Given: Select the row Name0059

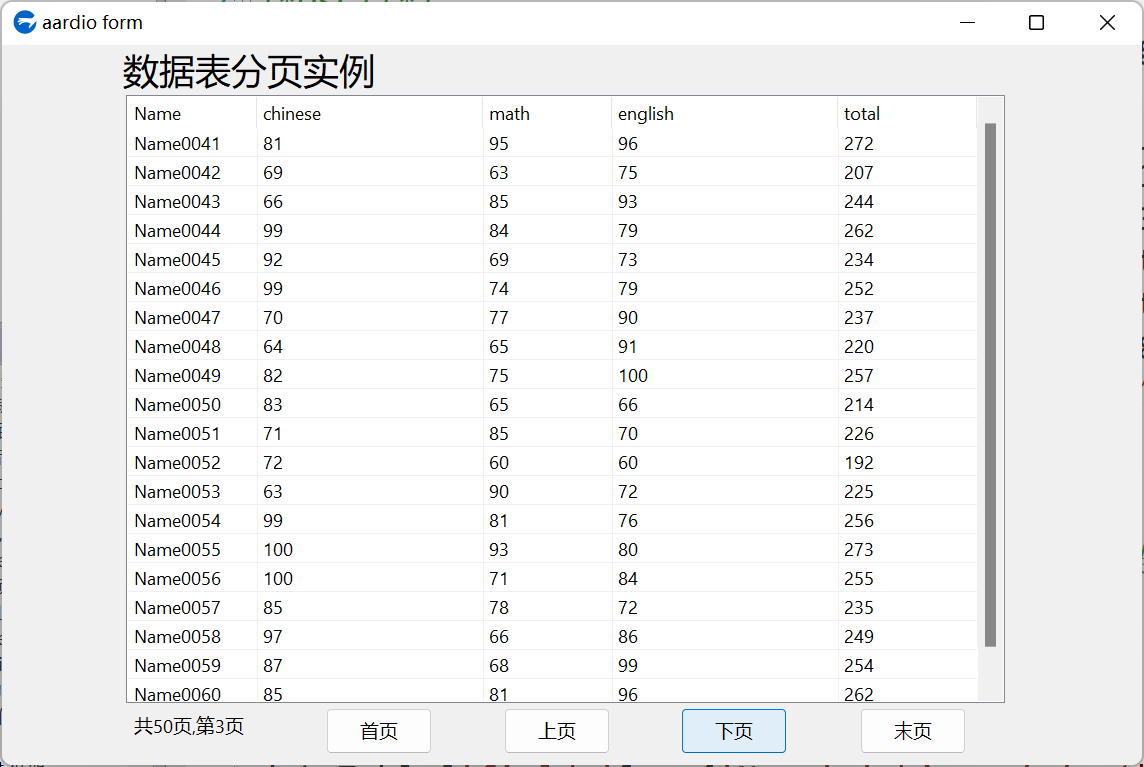Looking at the screenshot, I should (552, 666).
